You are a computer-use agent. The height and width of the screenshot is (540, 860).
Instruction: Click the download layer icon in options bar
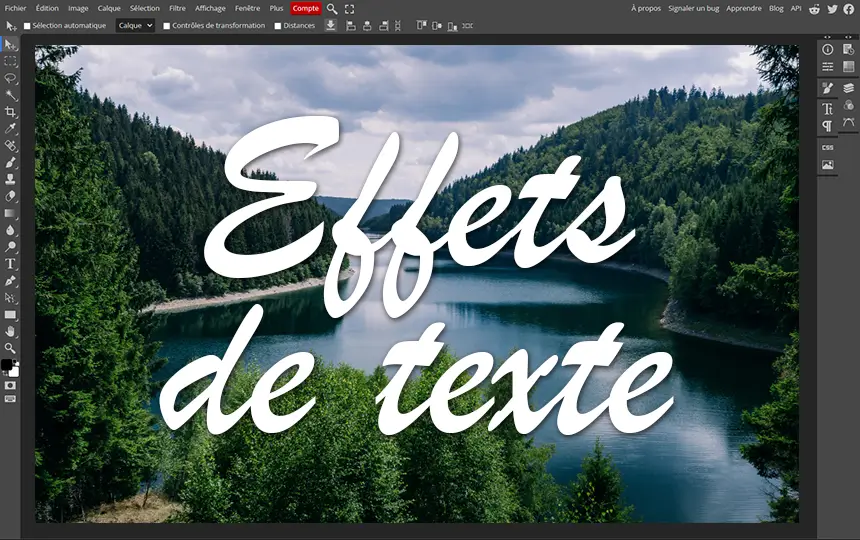(330, 25)
